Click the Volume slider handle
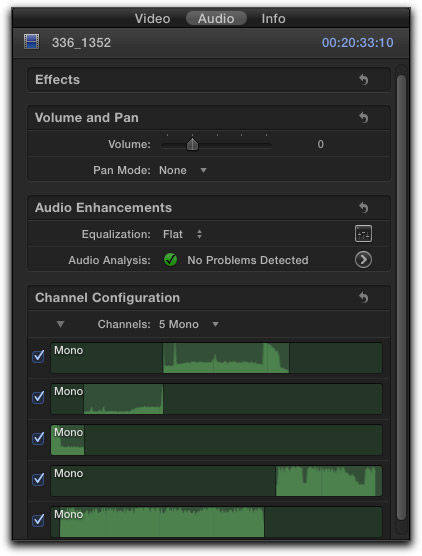 [x=193, y=144]
